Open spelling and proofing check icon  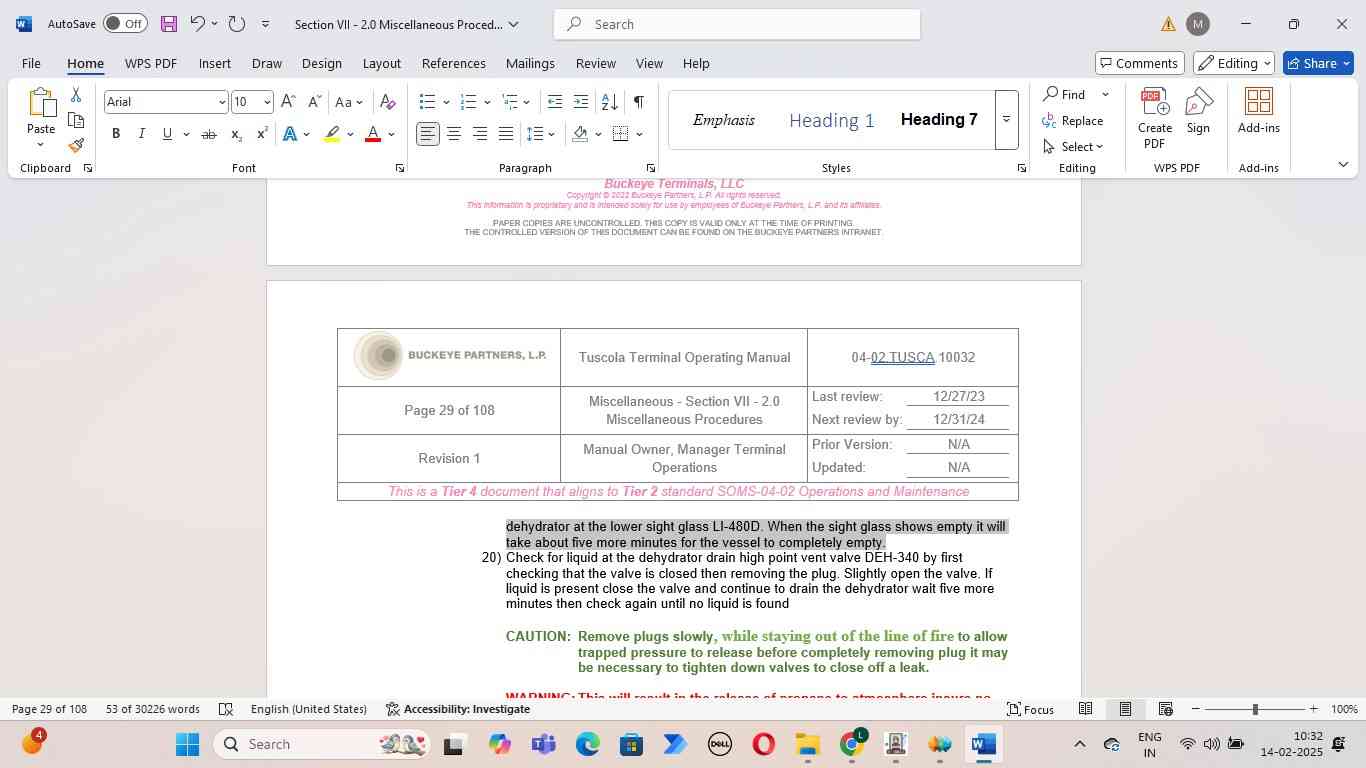[226, 709]
